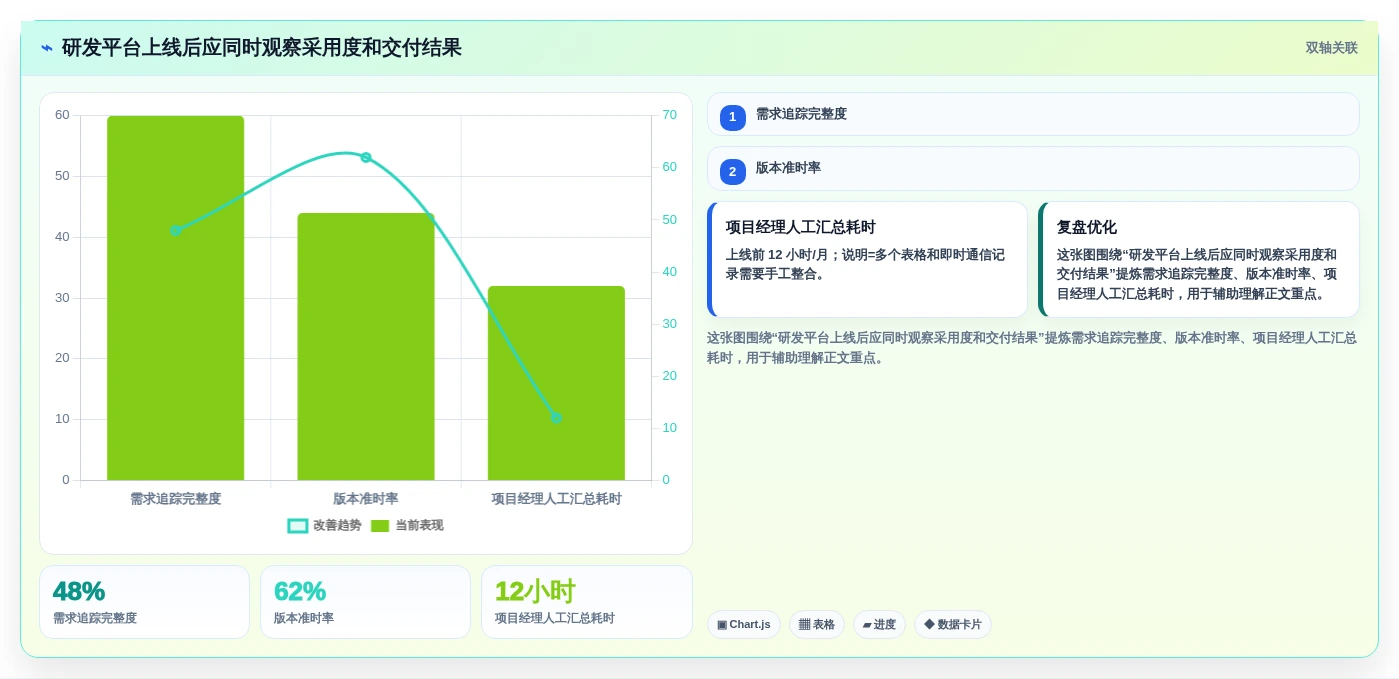This screenshot has width=1399, height=679.
Task: Click the left axis value 60
Action: pos(62,115)
